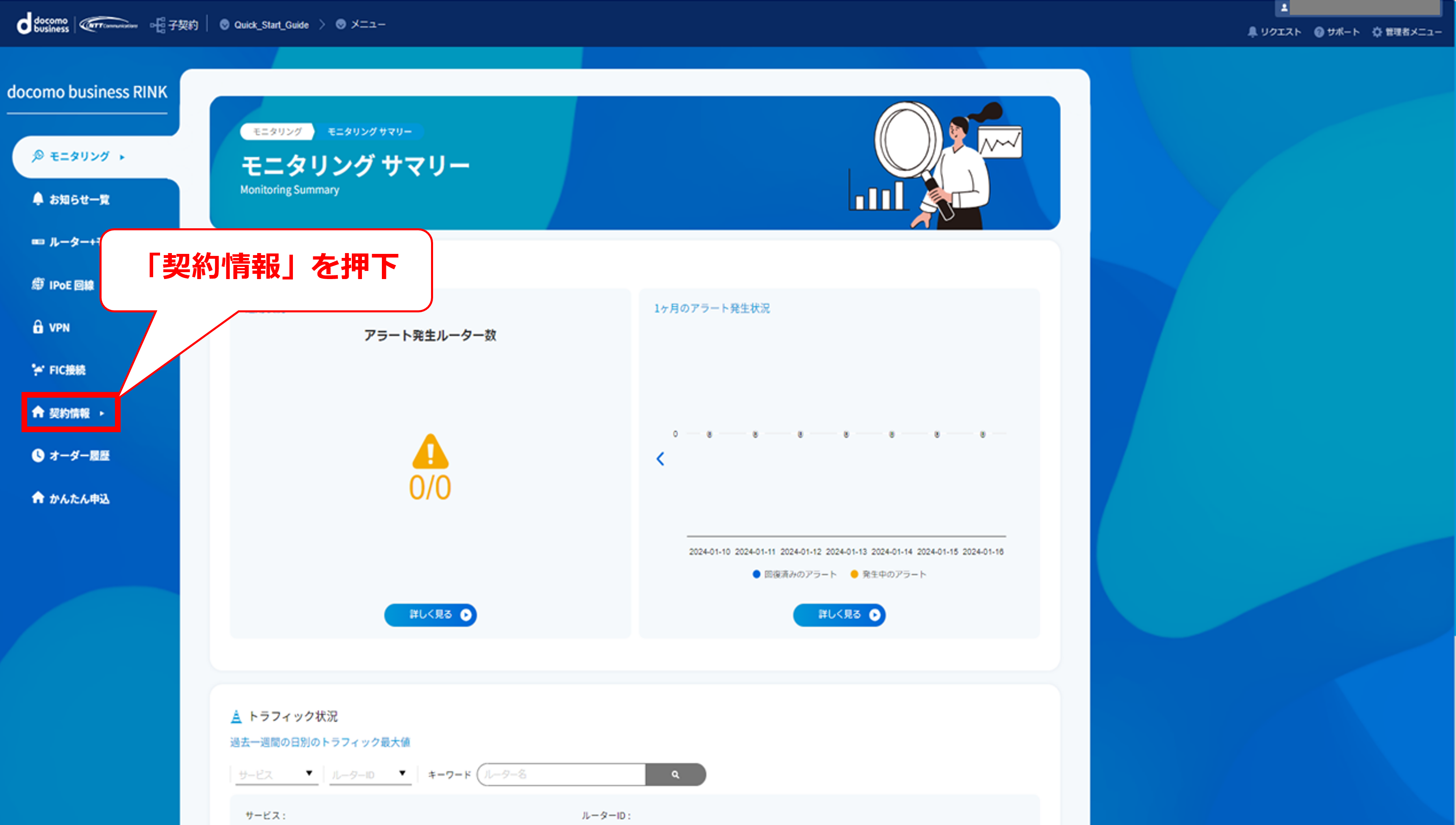Open the モニタリング sidebar menu
This screenshot has width=1456, height=825.
(79, 156)
